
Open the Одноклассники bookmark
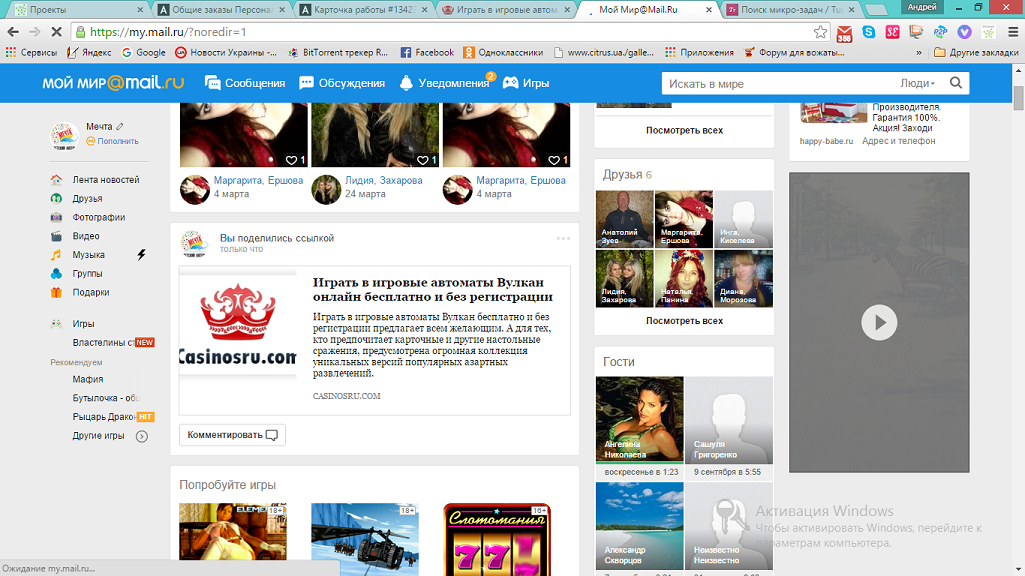click(x=503, y=52)
